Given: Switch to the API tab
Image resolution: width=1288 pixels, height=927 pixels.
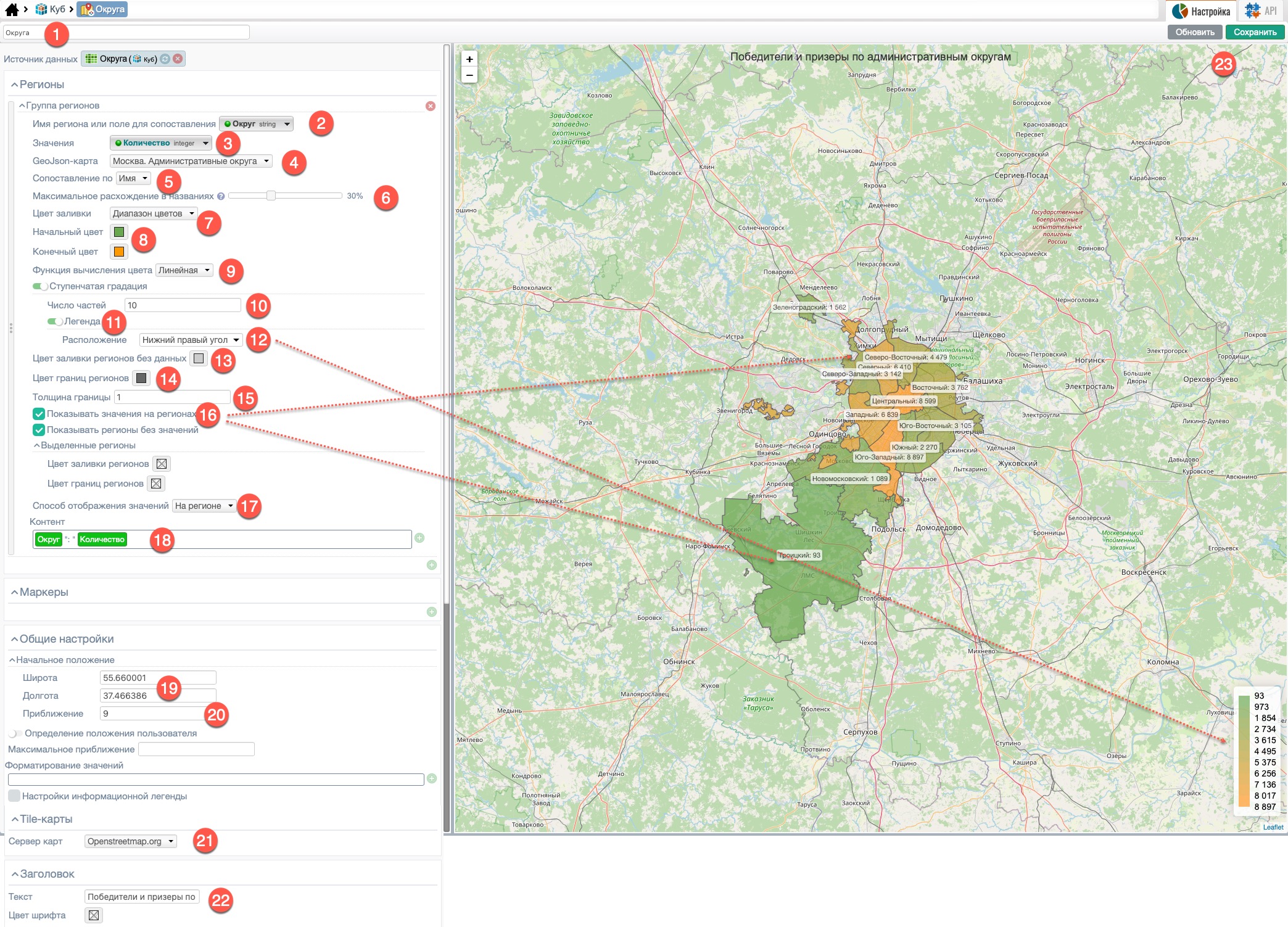Looking at the screenshot, I should coord(1261,11).
